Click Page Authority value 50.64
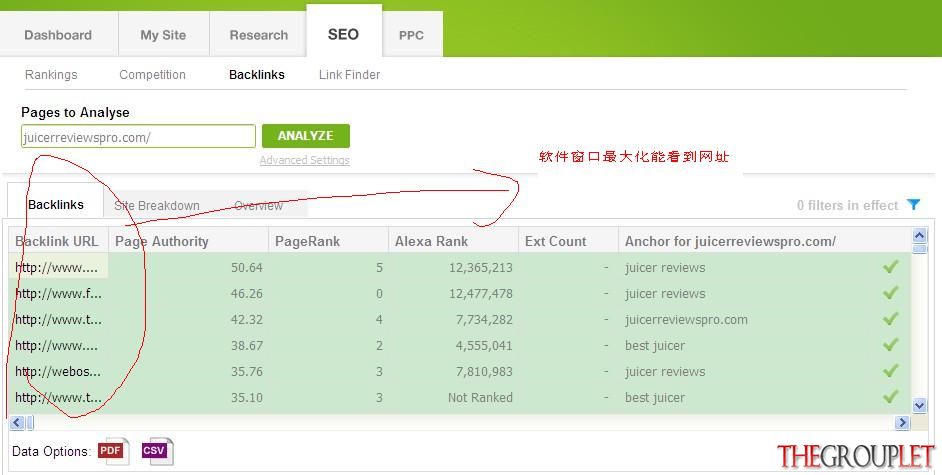The height and width of the screenshot is (475, 942). click(246, 267)
